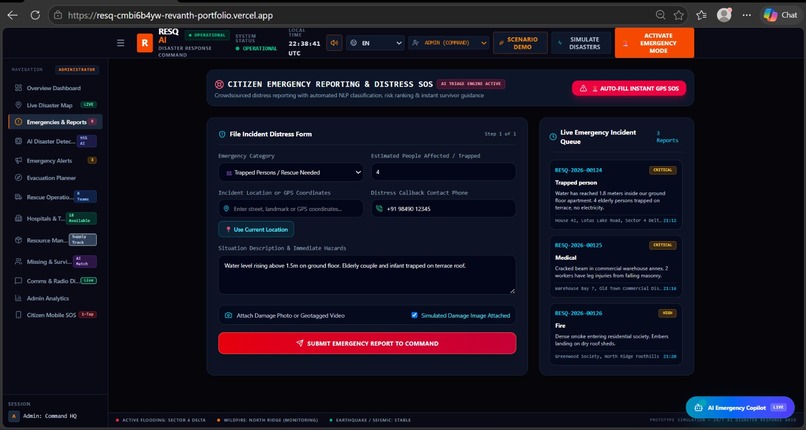Click the clock icon by Live Emergency Incident Queue
The image size is (806, 430).
(553, 137)
